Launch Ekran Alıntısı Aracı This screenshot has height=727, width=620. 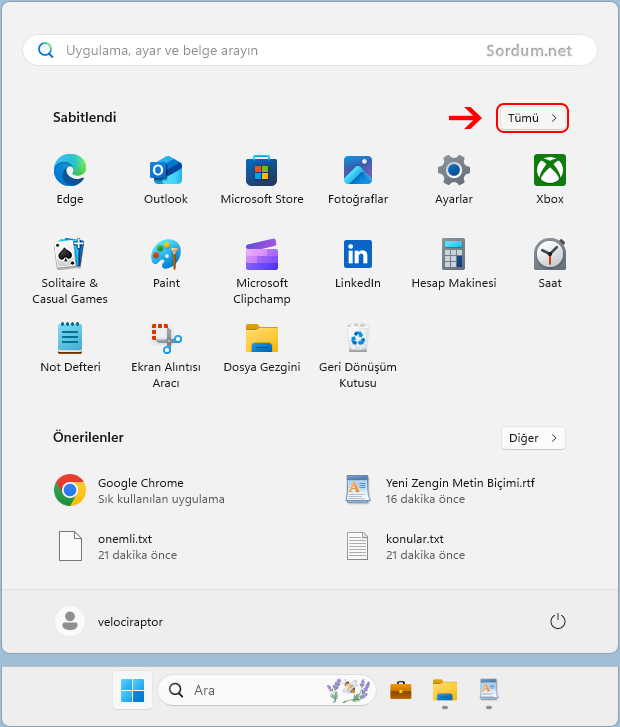point(166,356)
